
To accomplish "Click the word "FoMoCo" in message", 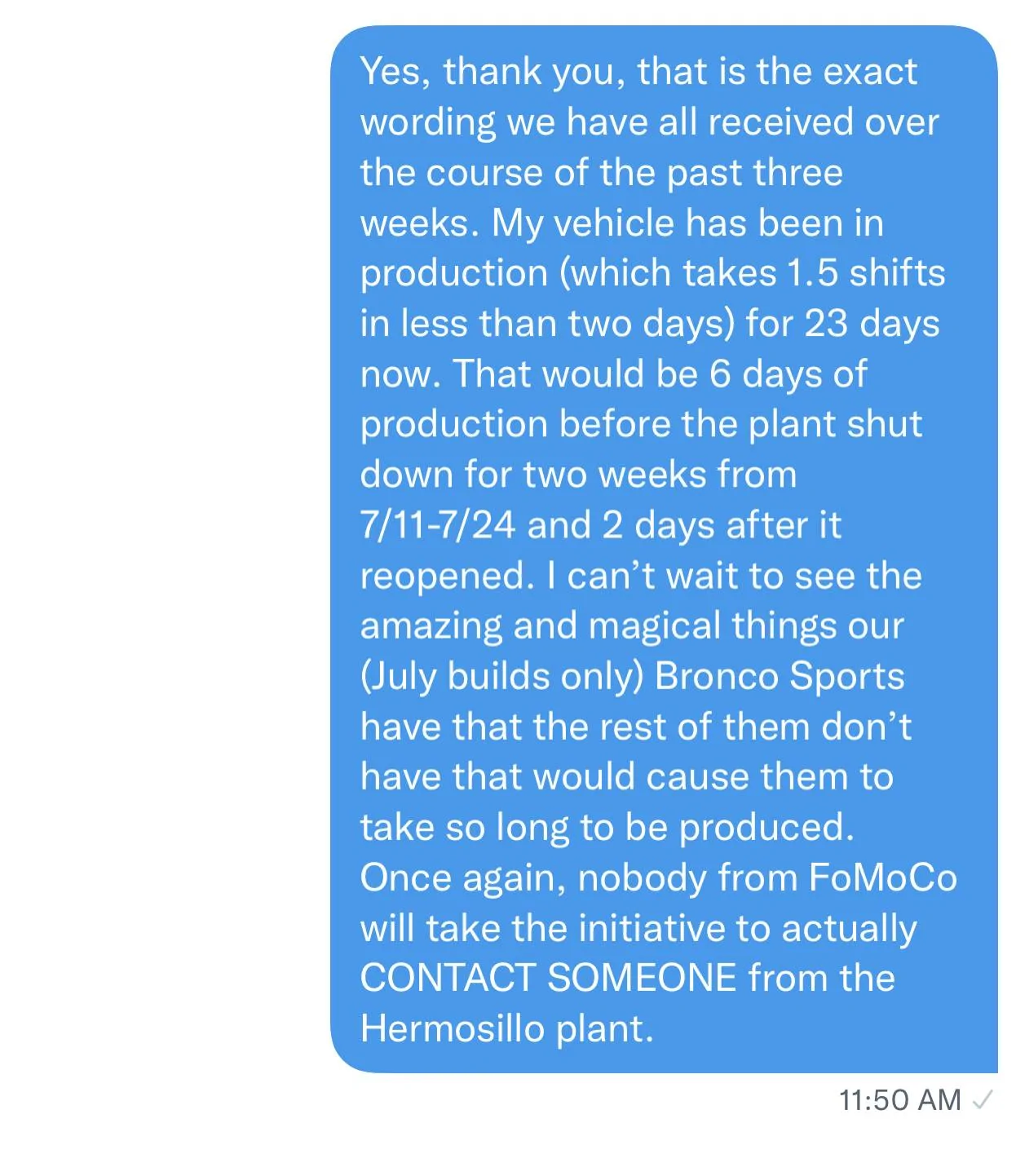I will 882,878.
